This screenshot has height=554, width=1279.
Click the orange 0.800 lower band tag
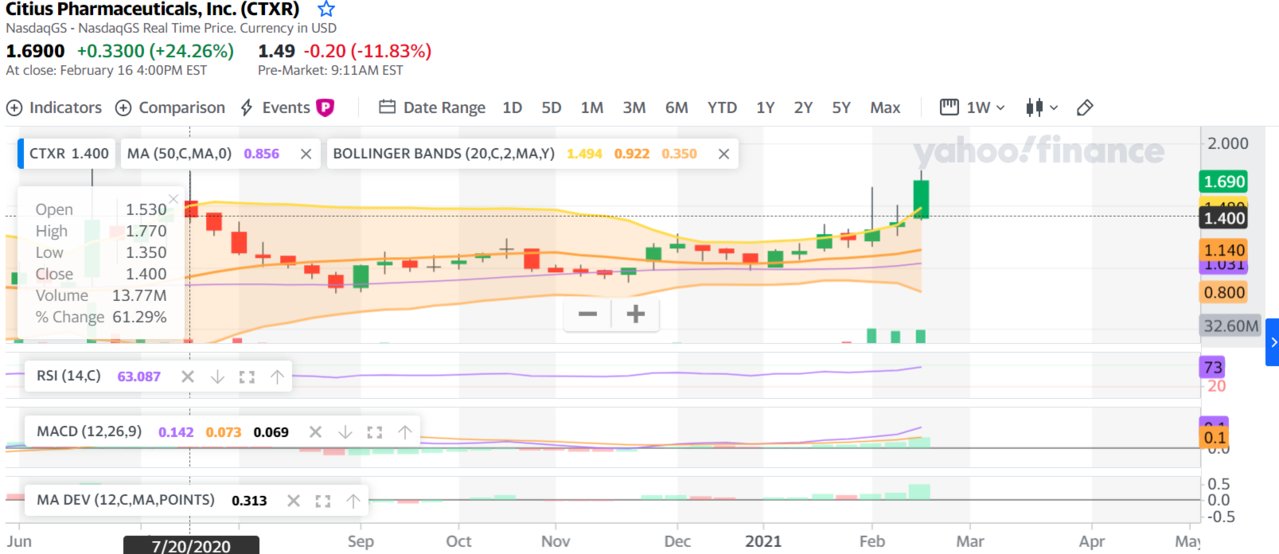[1223, 293]
